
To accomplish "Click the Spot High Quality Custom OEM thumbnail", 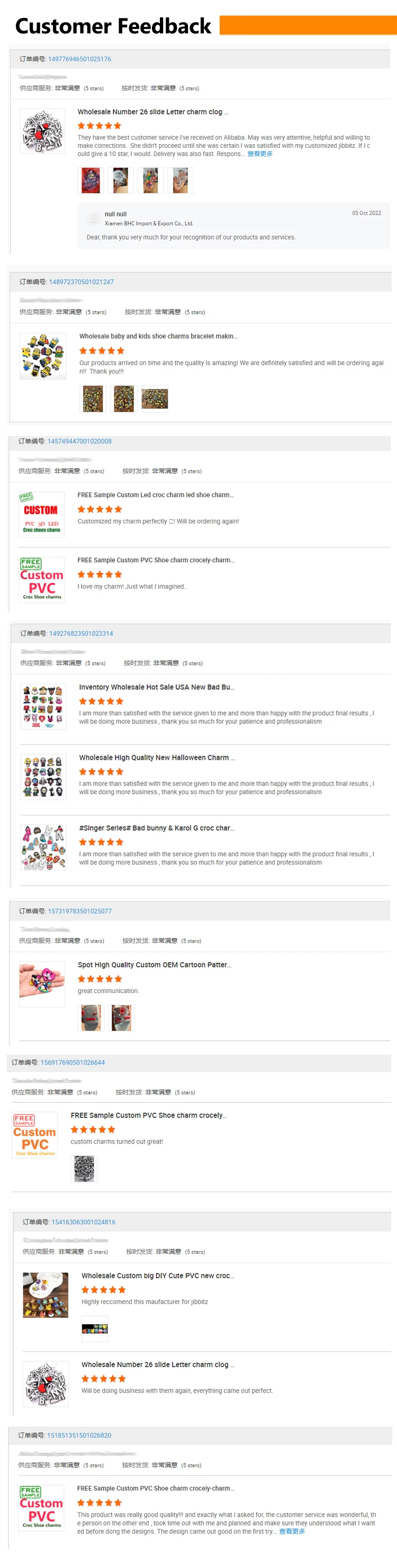I will (x=41, y=984).
